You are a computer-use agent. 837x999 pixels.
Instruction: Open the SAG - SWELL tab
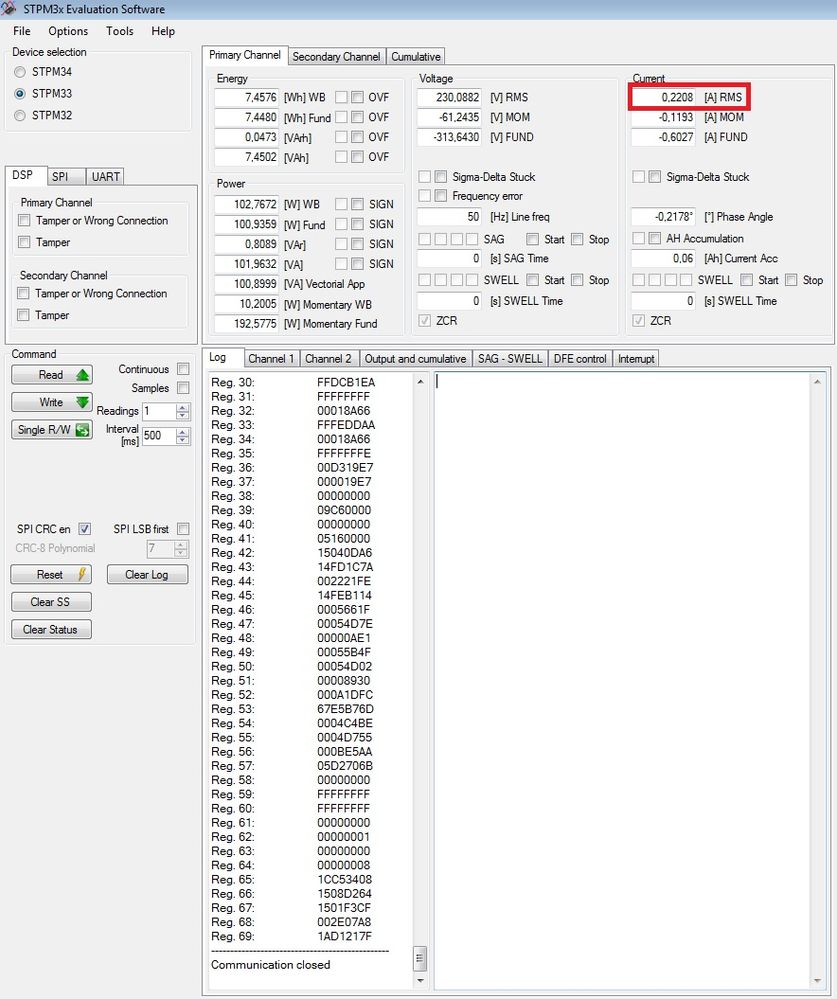[510, 359]
